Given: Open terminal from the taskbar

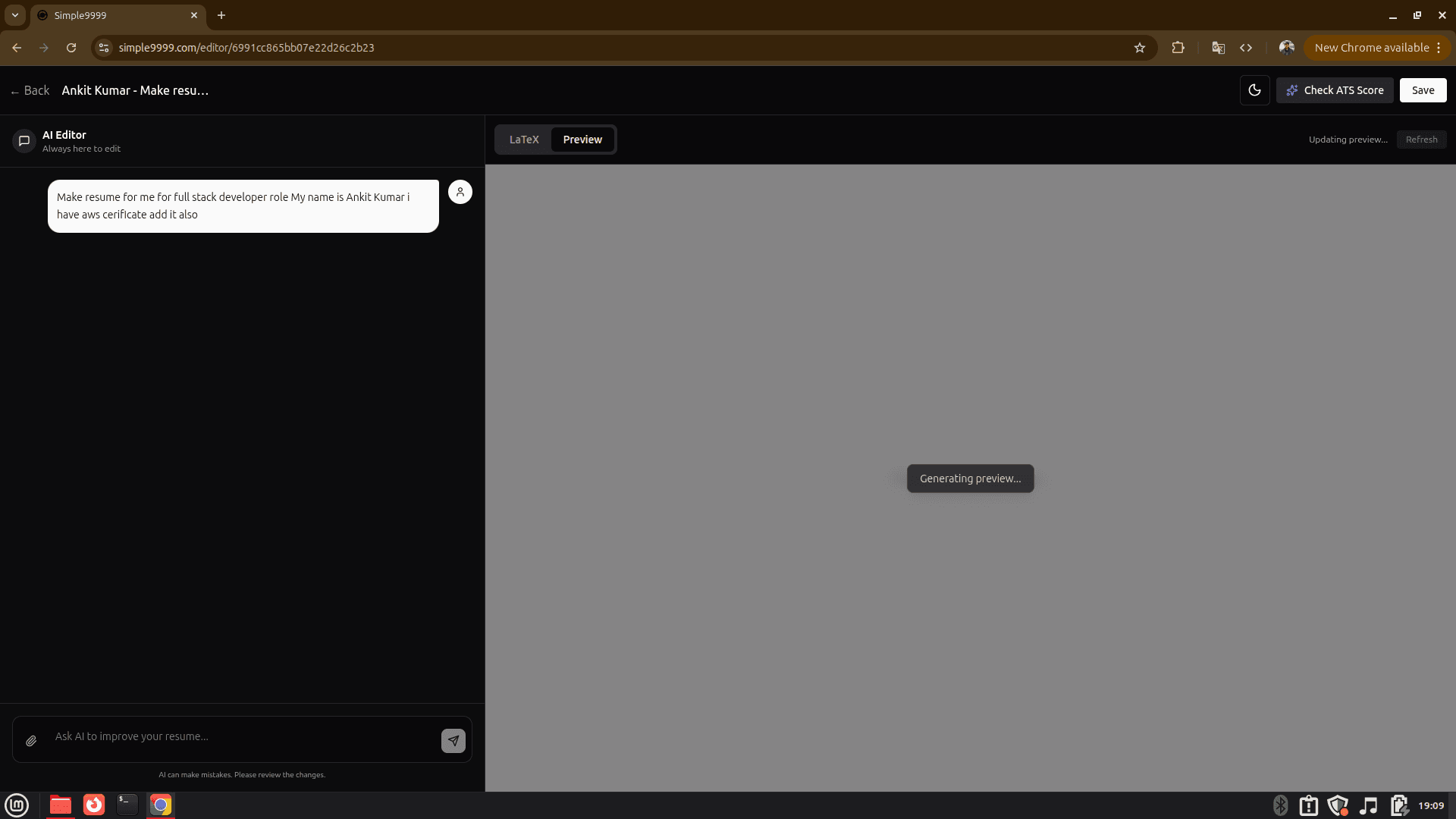Looking at the screenshot, I should pos(127,805).
